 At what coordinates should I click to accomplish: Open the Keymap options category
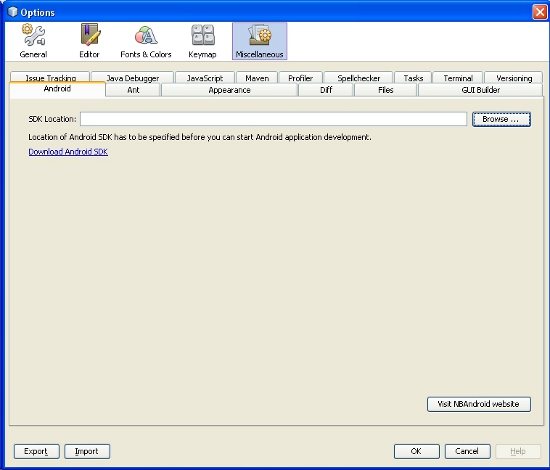(x=202, y=41)
